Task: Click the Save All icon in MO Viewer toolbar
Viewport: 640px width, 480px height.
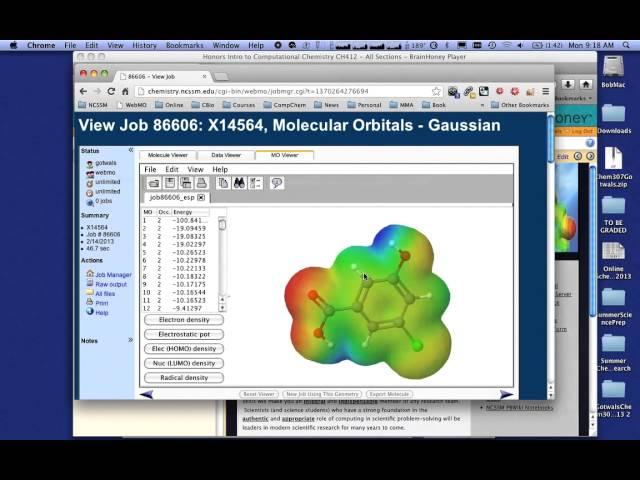Action: point(186,183)
